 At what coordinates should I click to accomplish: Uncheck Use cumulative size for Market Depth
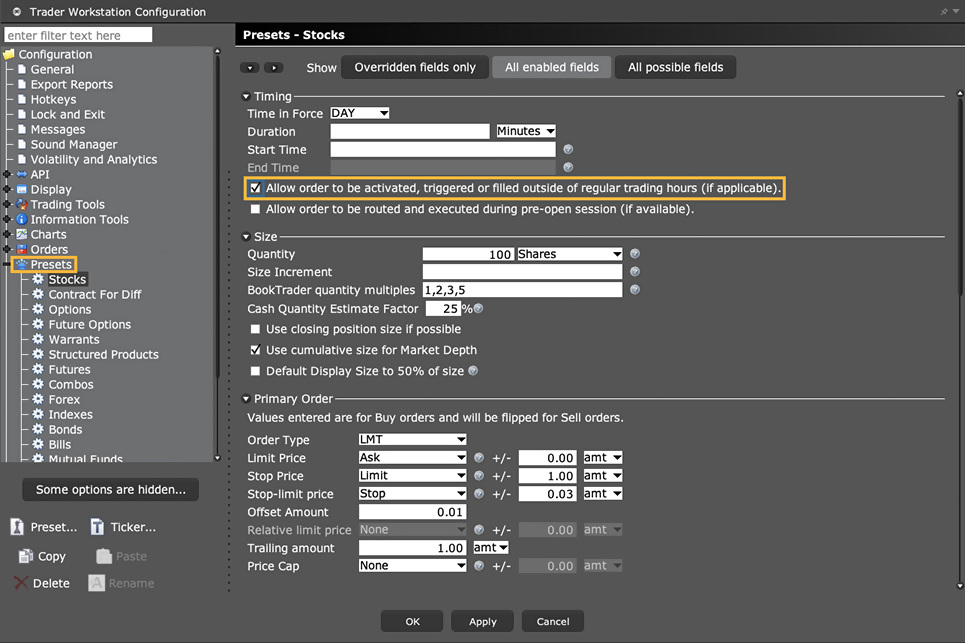pos(256,350)
